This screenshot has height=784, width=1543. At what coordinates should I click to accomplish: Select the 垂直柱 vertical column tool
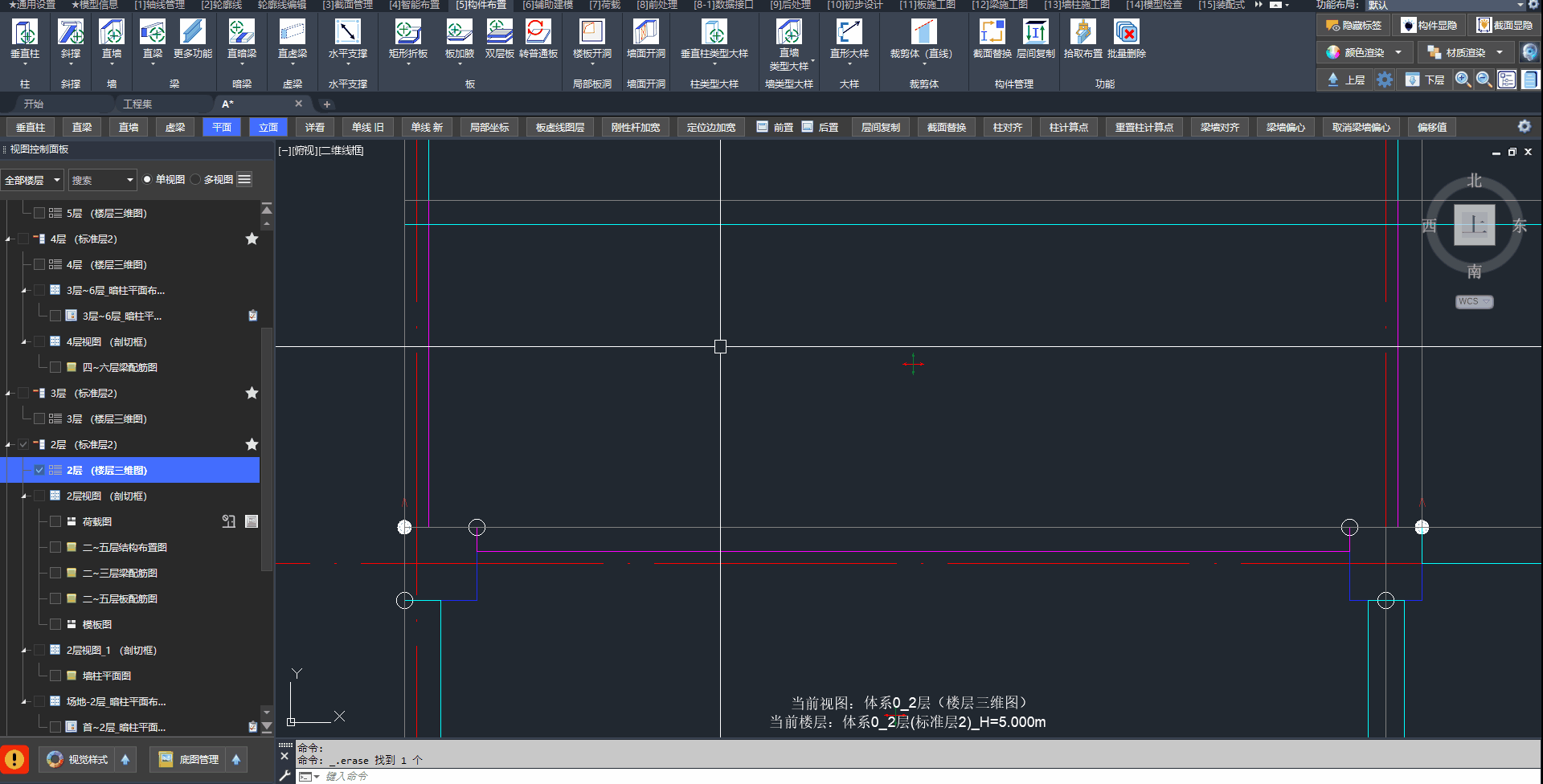25,33
